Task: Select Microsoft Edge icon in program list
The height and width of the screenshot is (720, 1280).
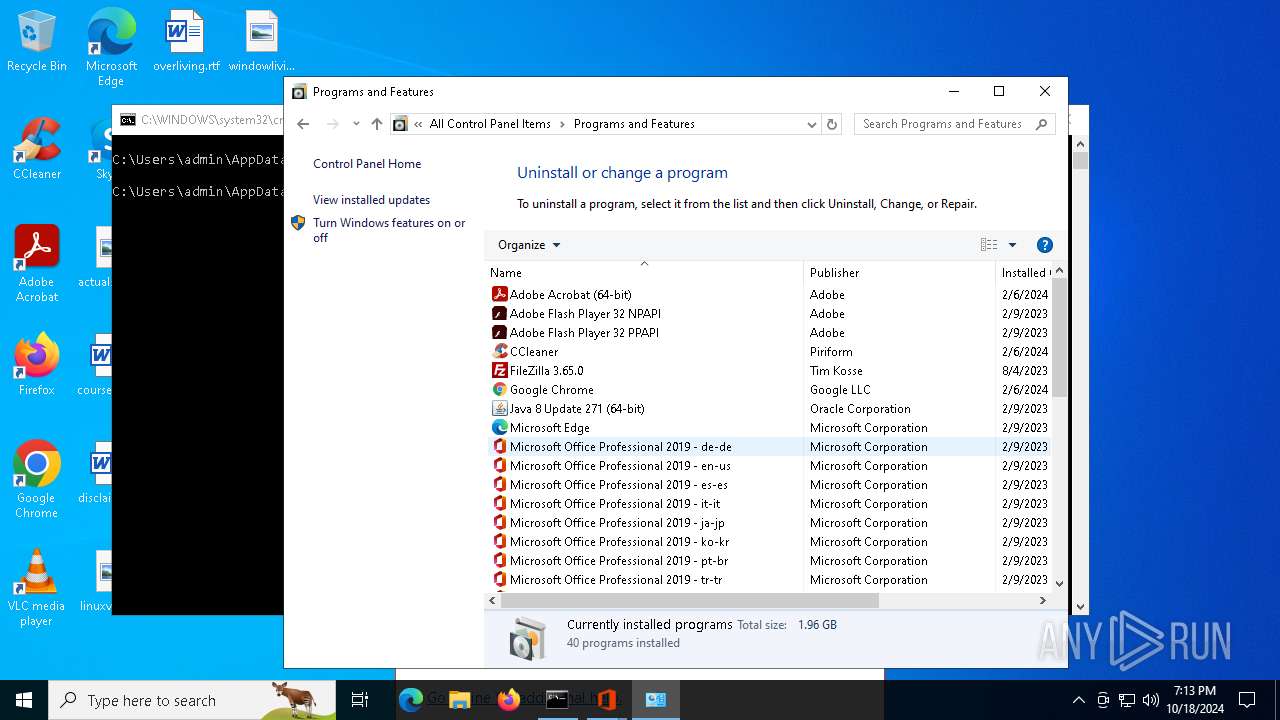Action: [x=500, y=427]
